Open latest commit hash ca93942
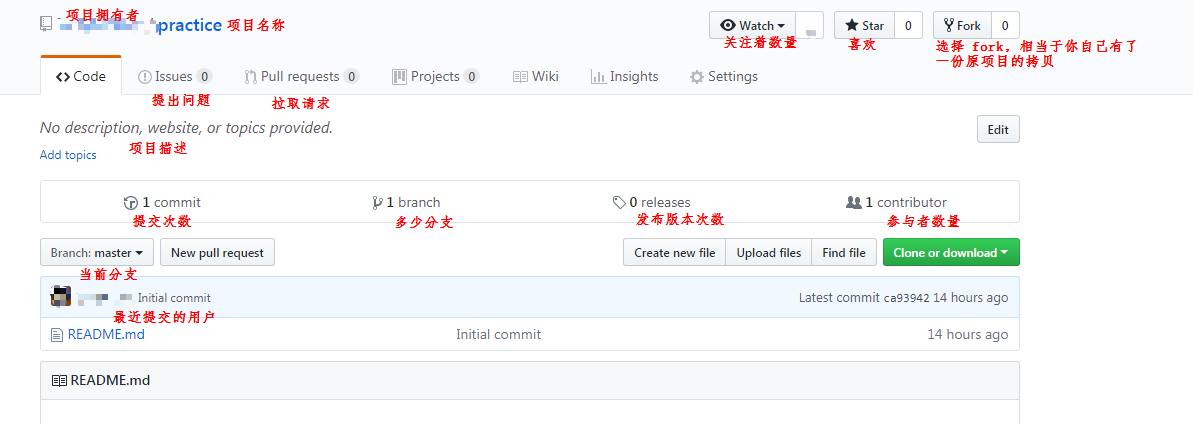The image size is (1193, 424). (906, 298)
